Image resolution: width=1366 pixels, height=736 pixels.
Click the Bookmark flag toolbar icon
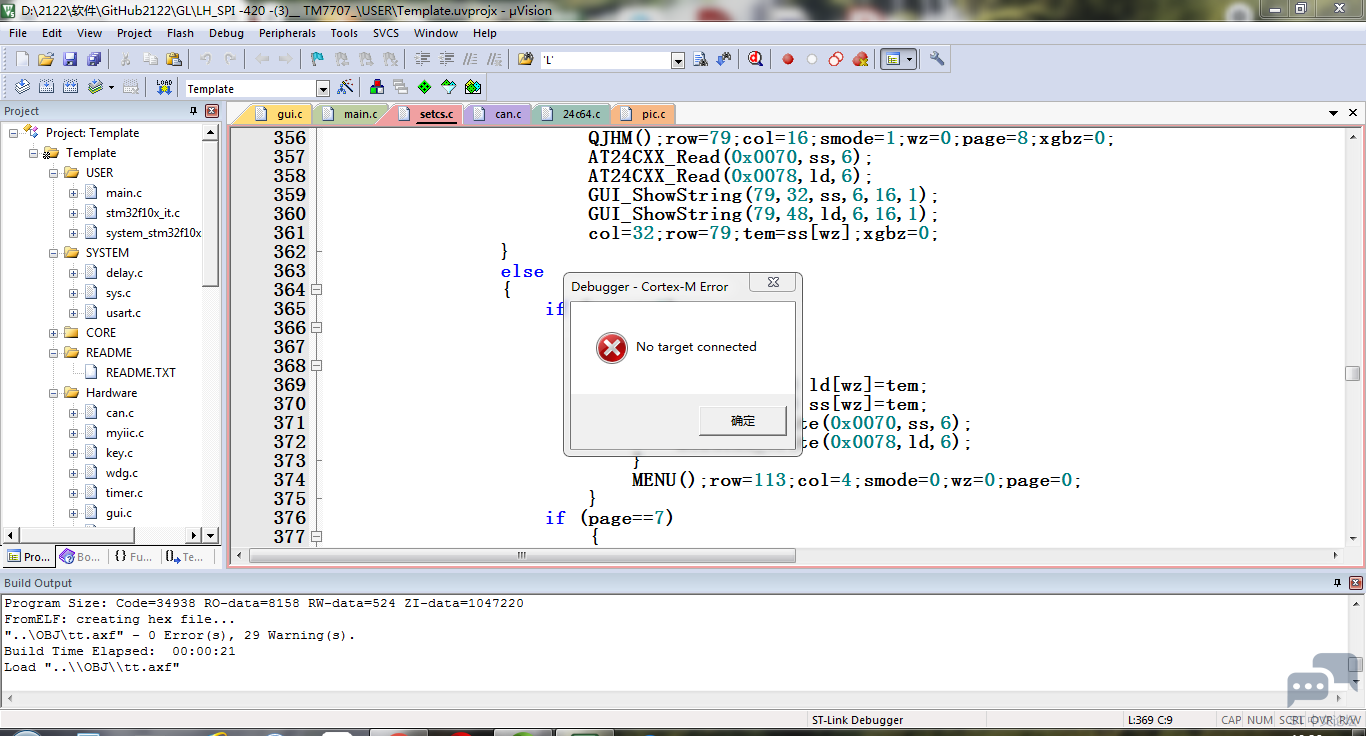pos(317,60)
